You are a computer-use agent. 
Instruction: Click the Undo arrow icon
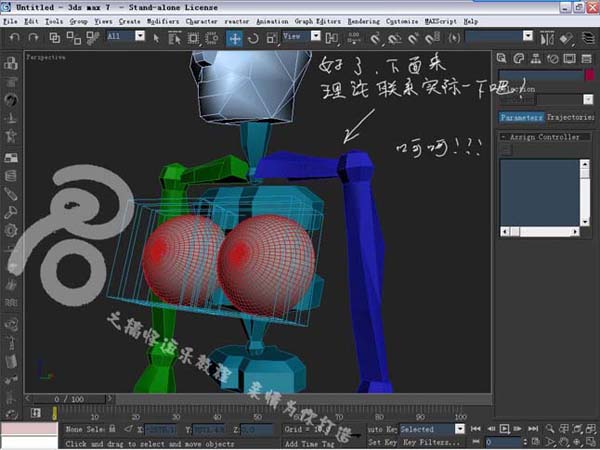[x=12, y=38]
